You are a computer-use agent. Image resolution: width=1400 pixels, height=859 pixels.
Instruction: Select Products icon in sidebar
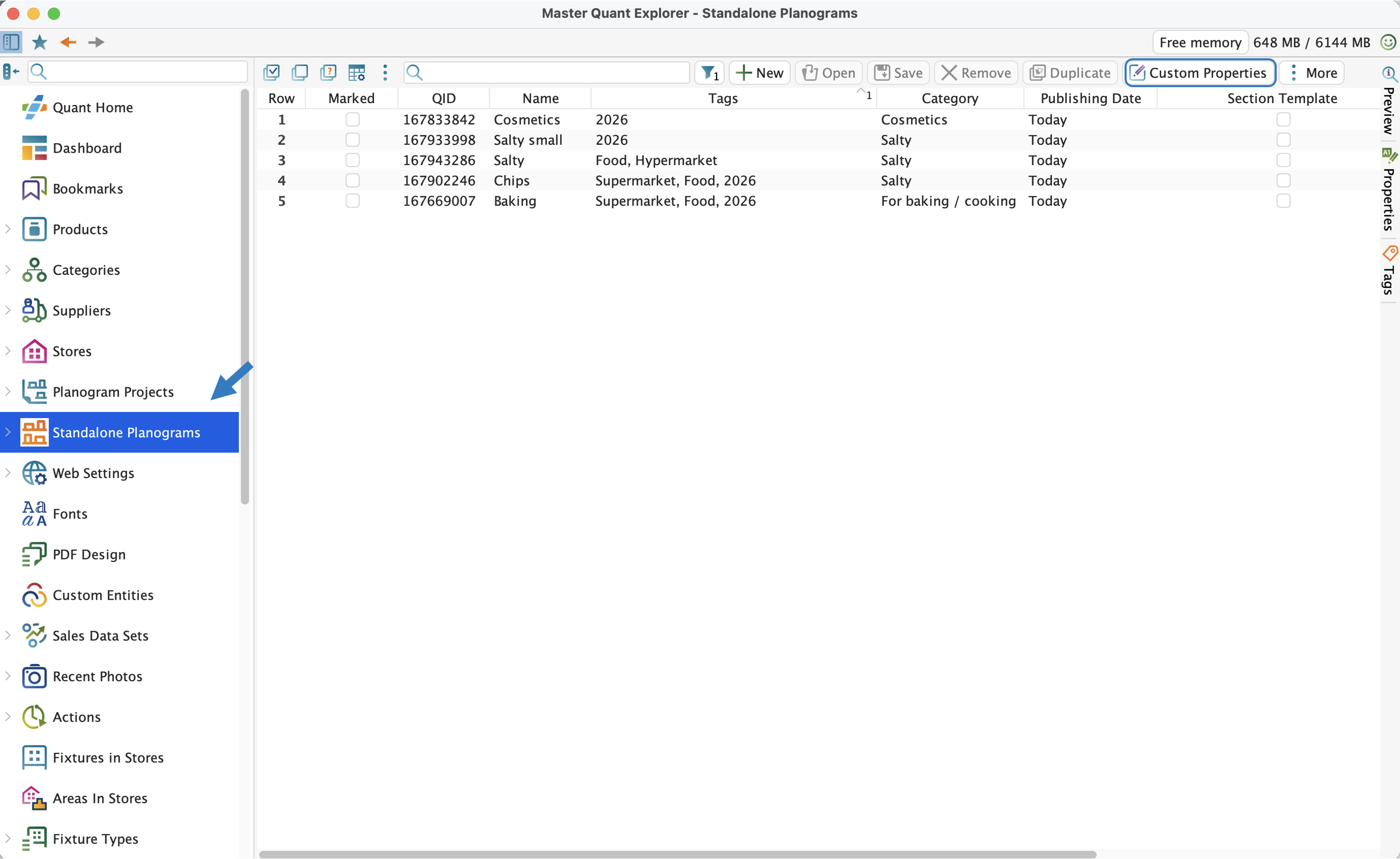pos(34,229)
